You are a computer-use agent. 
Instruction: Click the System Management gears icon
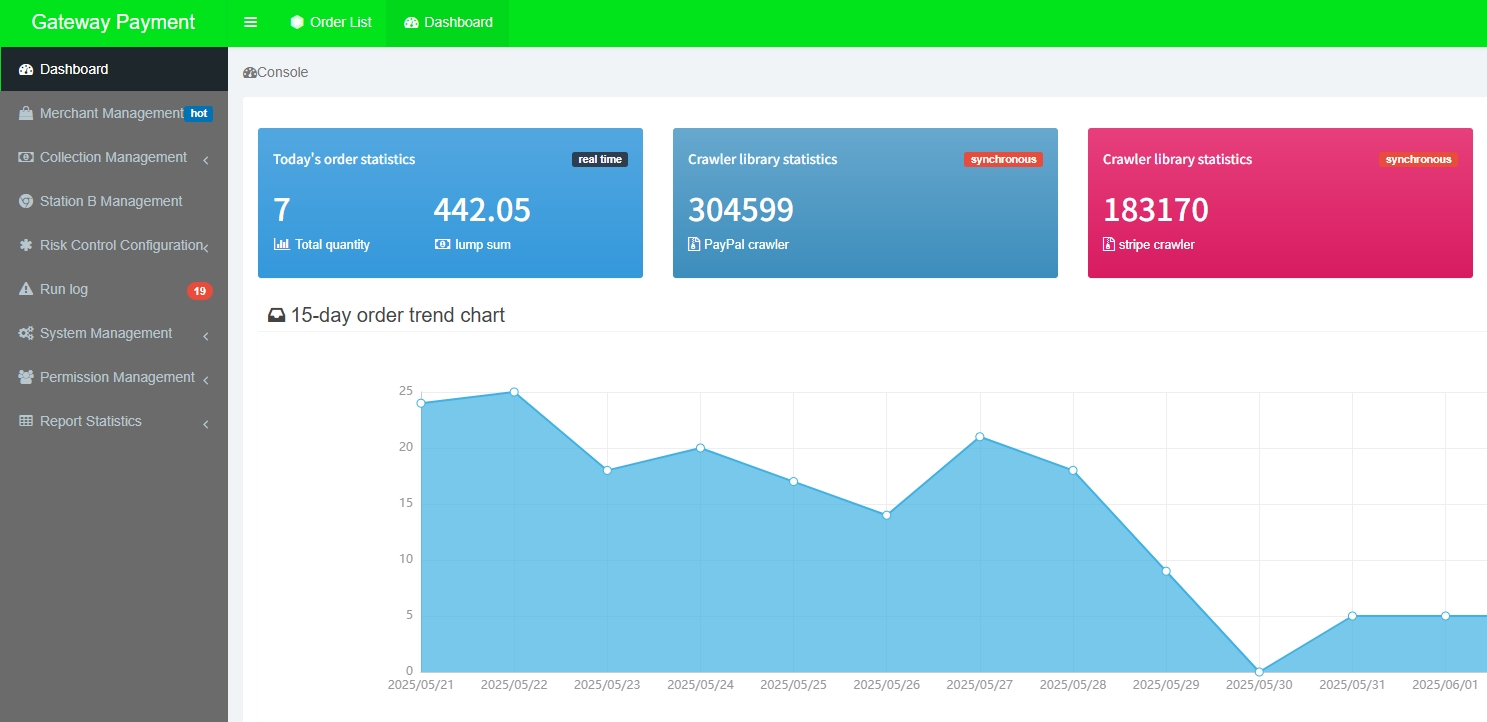(x=26, y=333)
